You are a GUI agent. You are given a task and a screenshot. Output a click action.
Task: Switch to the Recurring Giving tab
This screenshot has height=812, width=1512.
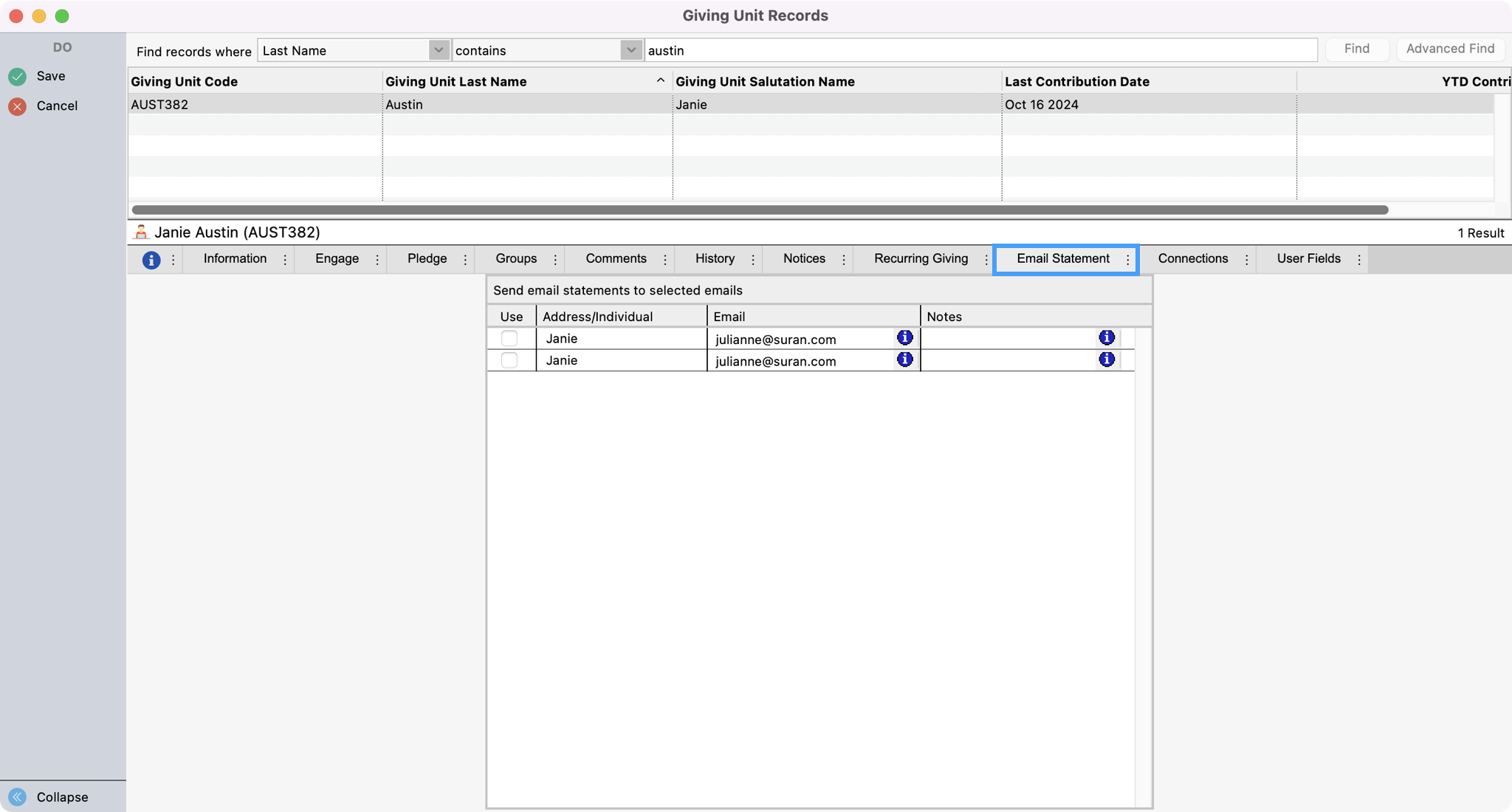tap(921, 259)
